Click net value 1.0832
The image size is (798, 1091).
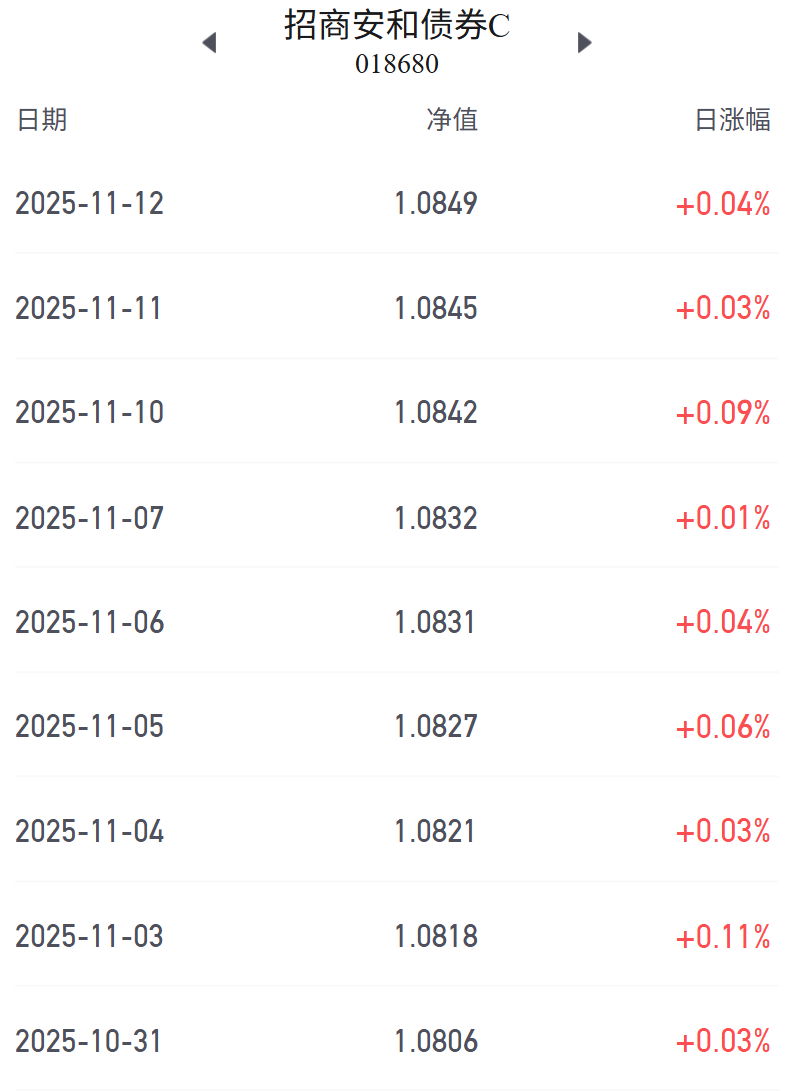tap(436, 518)
